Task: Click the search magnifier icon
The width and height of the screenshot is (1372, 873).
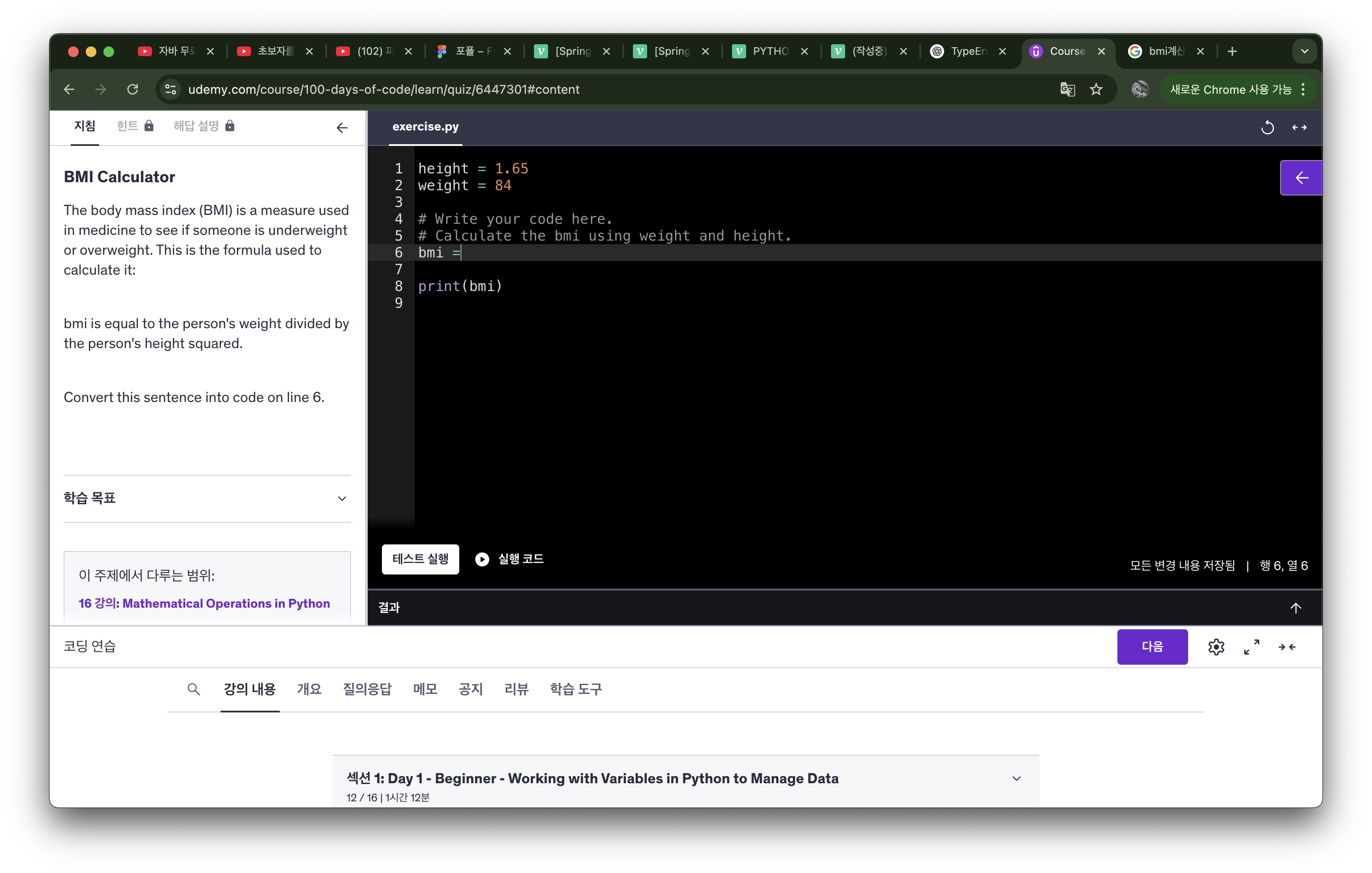Action: (194, 689)
